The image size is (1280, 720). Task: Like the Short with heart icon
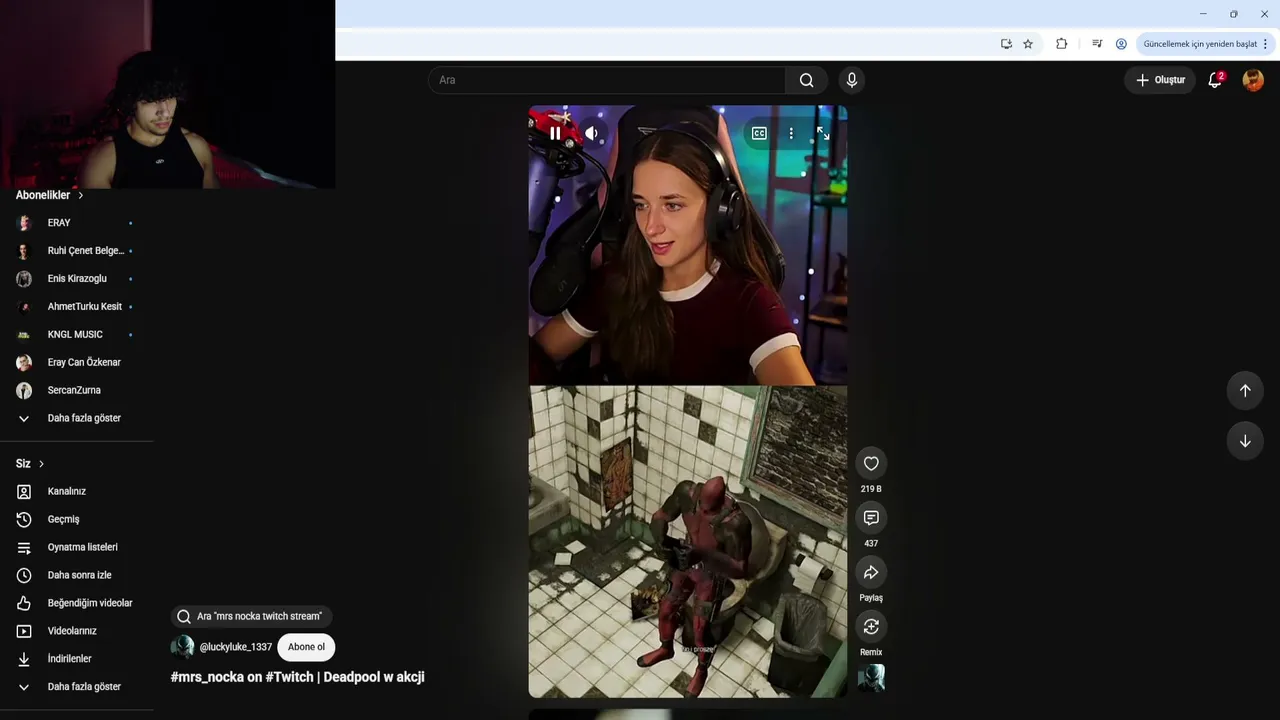[x=871, y=463]
